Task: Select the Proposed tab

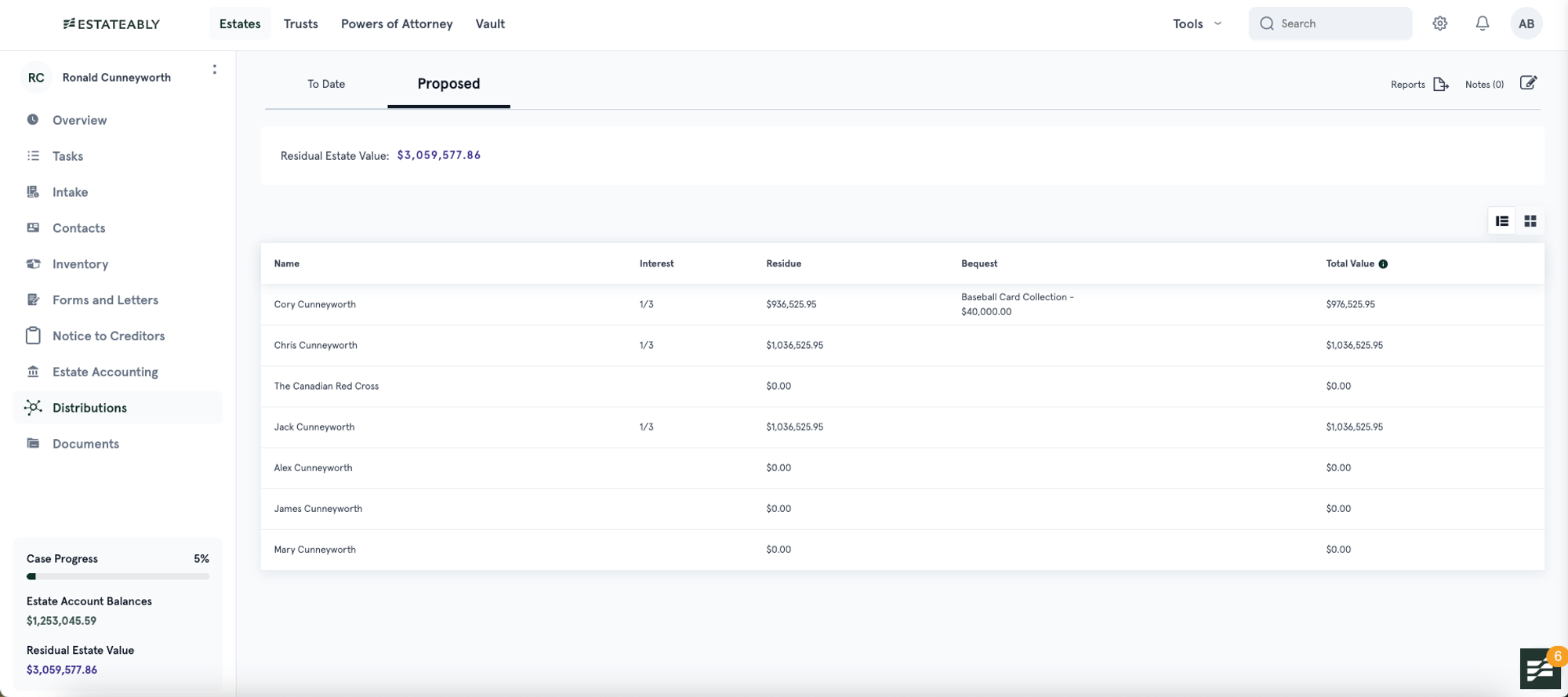Action: pyautogui.click(x=448, y=84)
